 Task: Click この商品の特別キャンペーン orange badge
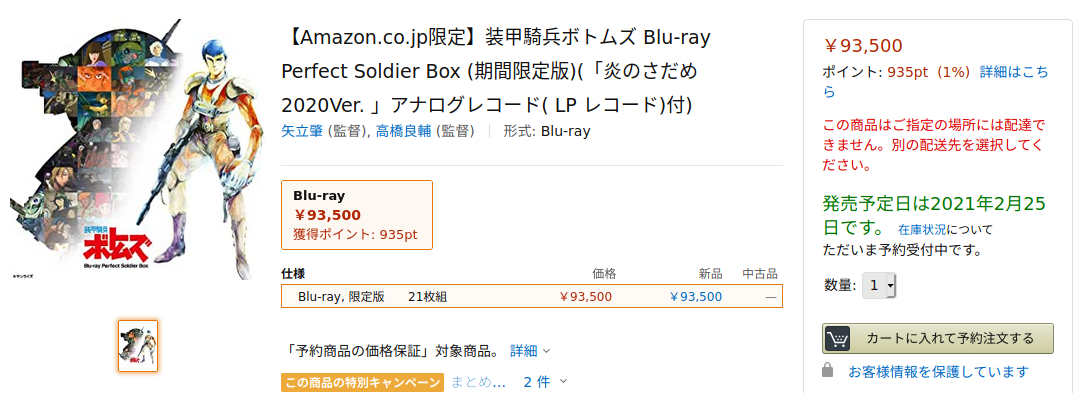coord(363,382)
